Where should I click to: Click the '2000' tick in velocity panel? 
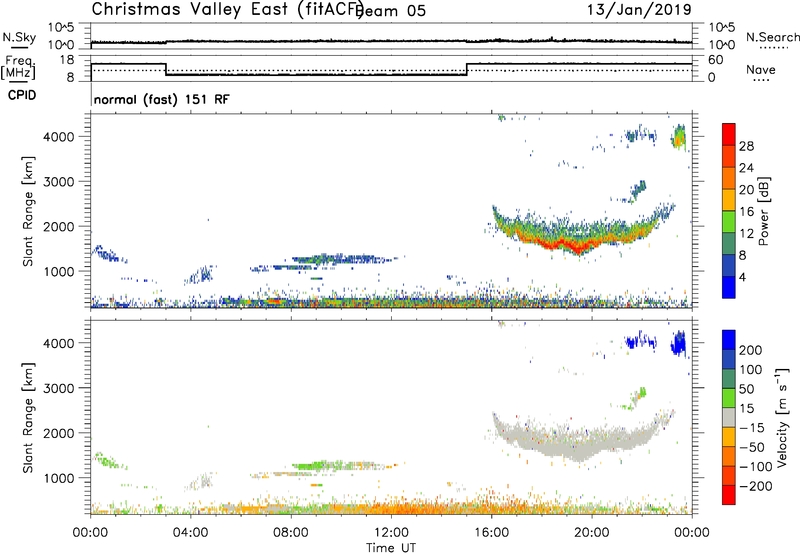59,433
